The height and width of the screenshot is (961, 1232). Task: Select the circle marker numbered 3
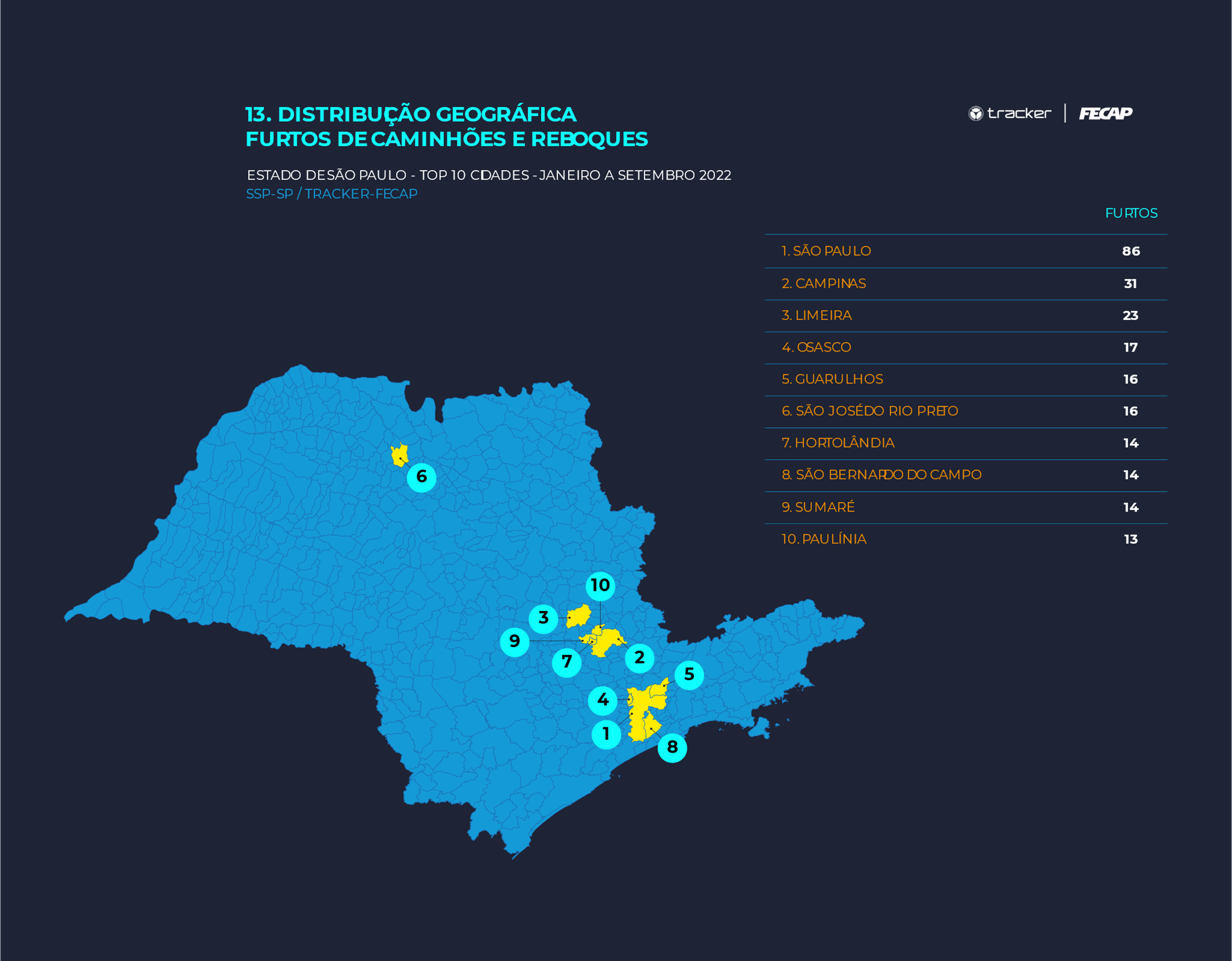[x=543, y=618]
